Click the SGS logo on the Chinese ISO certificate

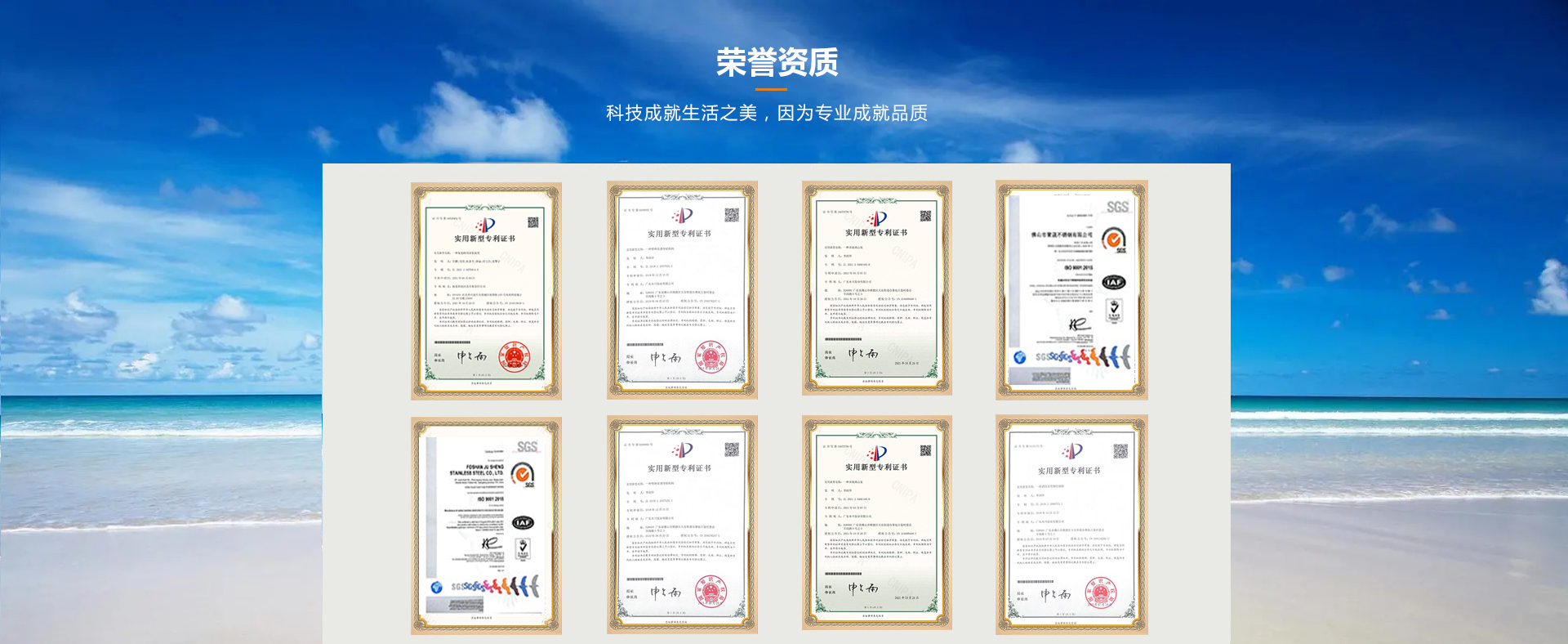(x=1117, y=207)
